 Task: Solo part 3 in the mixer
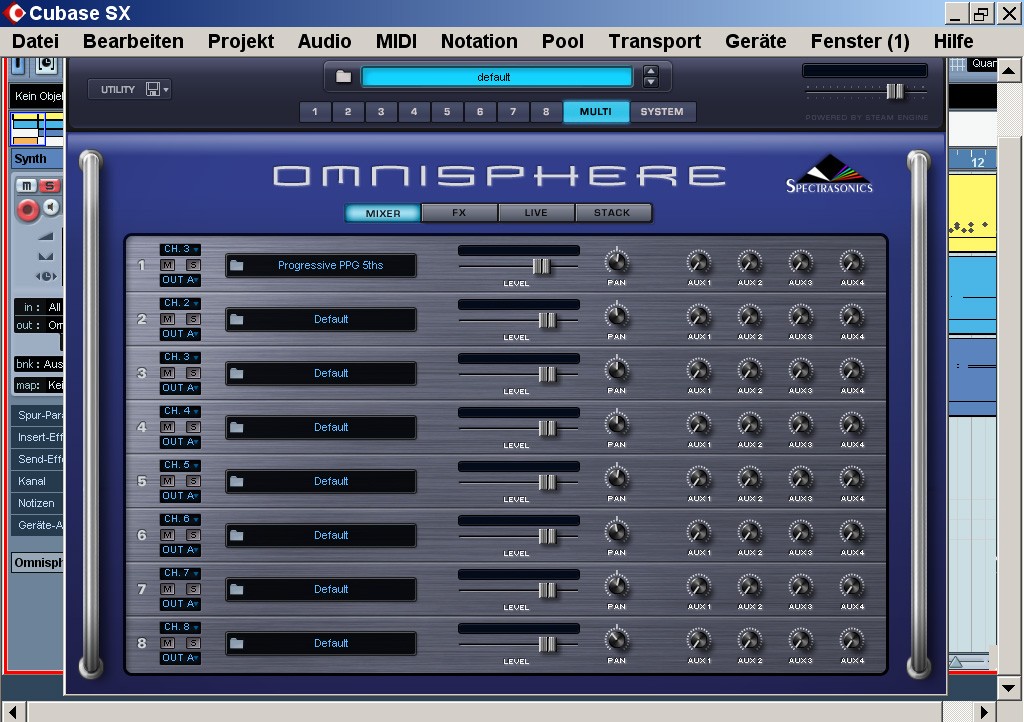pyautogui.click(x=193, y=373)
